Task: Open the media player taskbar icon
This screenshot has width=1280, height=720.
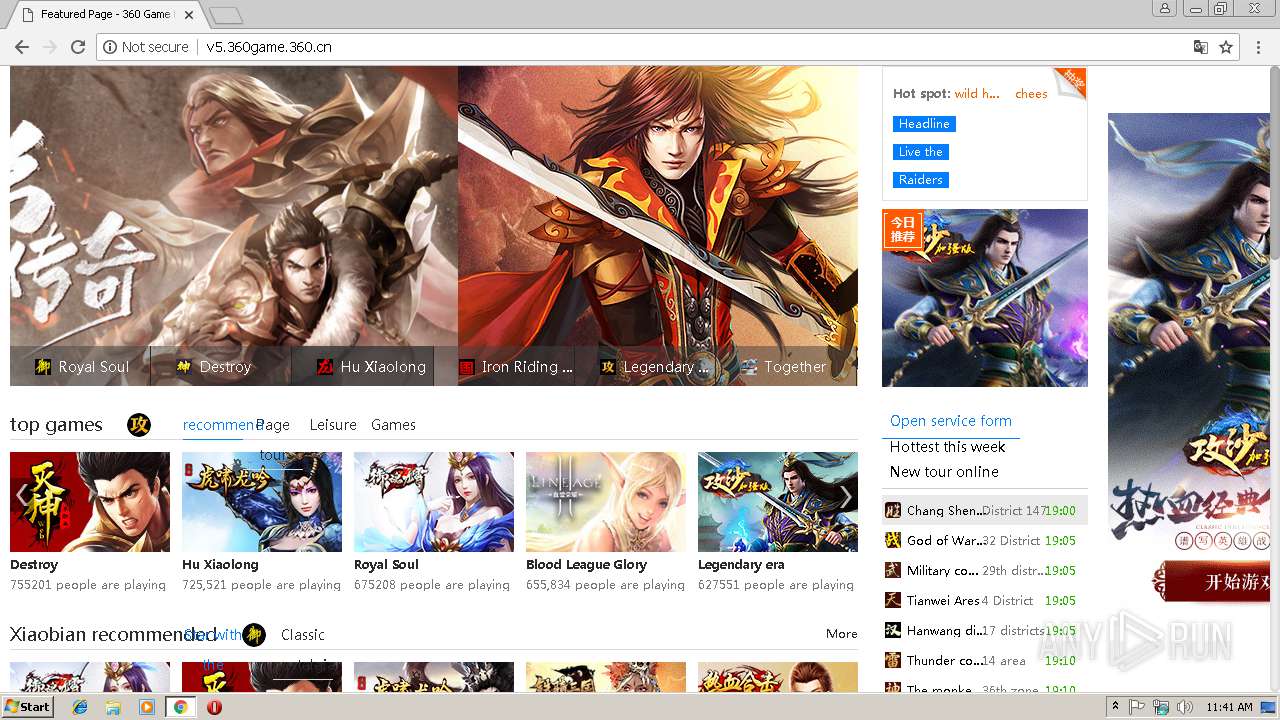Action: pyautogui.click(x=147, y=707)
